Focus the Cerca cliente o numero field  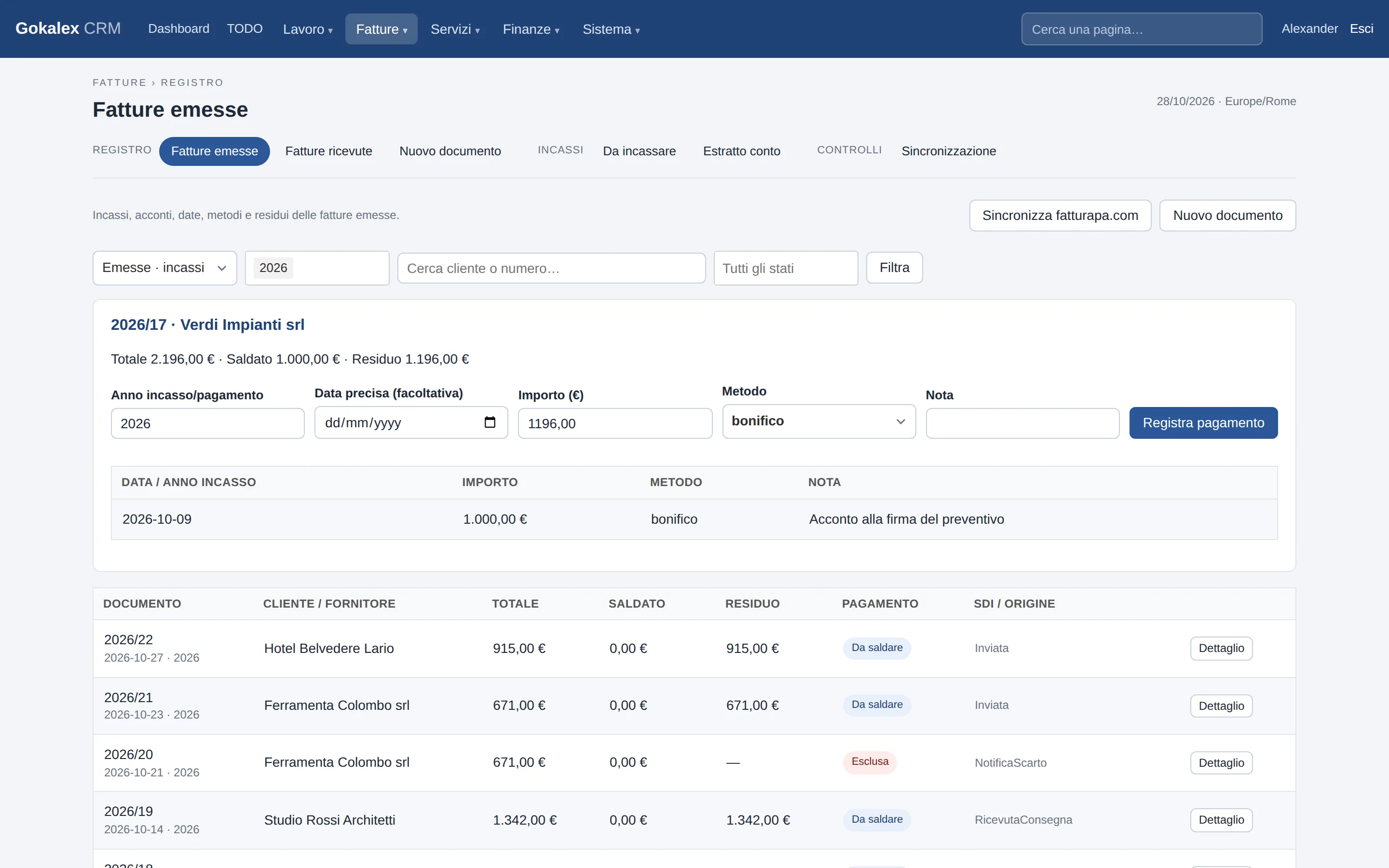551,268
